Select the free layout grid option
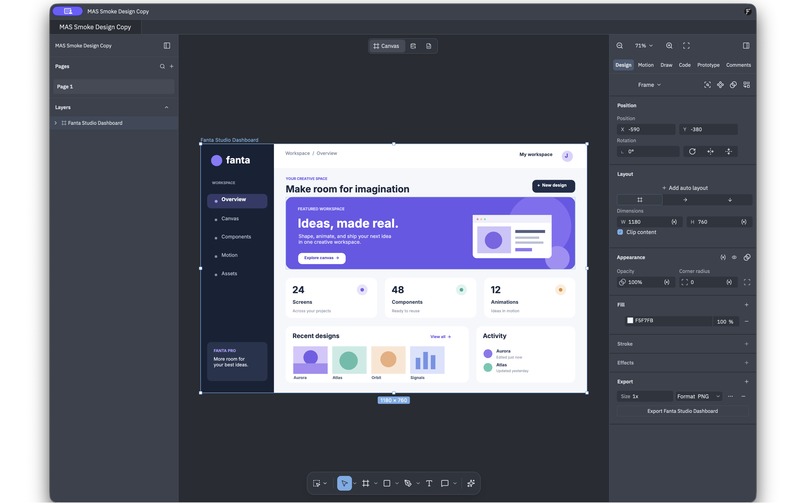The width and height of the screenshot is (806, 504). 639,200
